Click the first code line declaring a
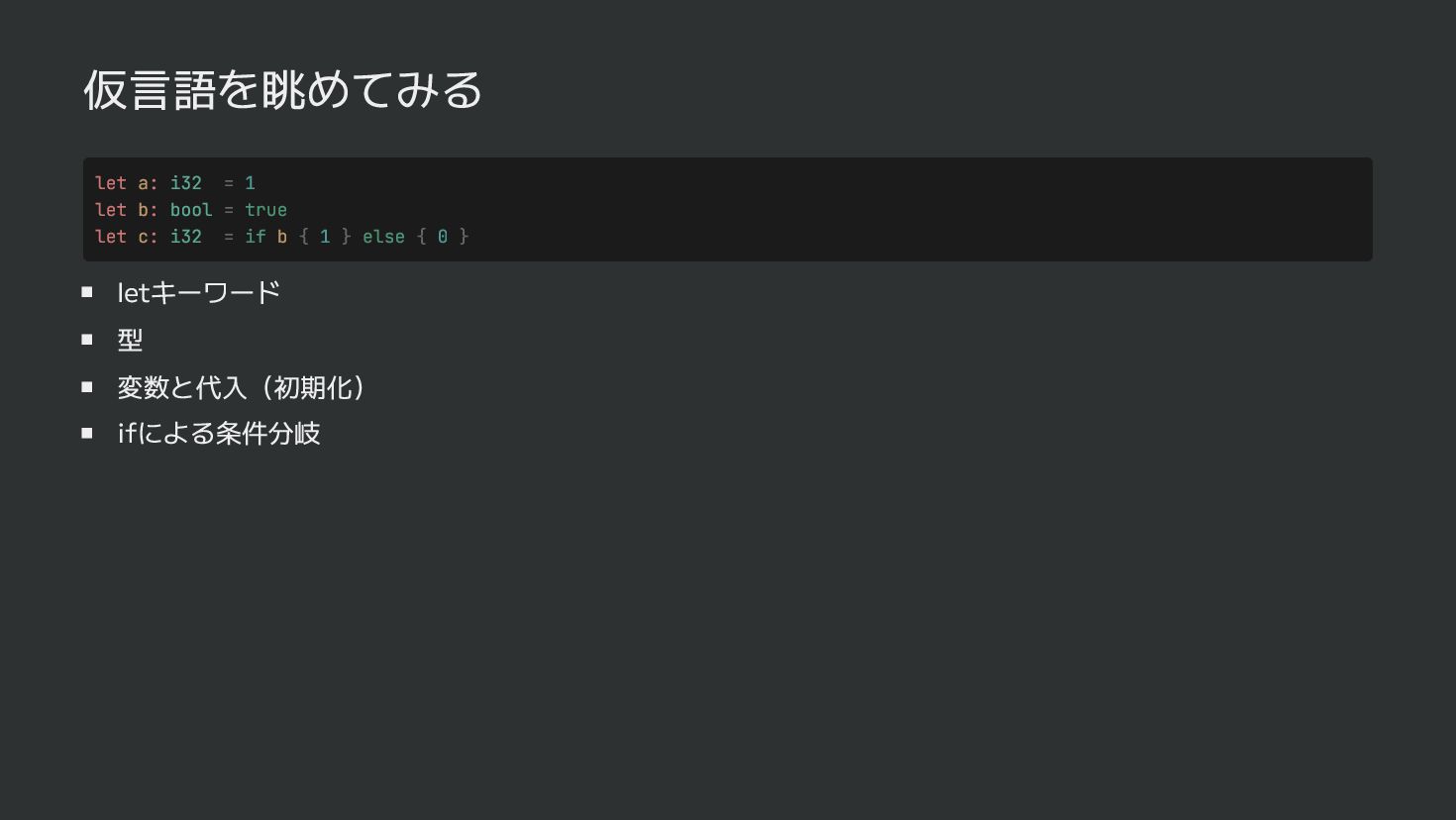Screen dimensions: 1456x820 pos(175,183)
